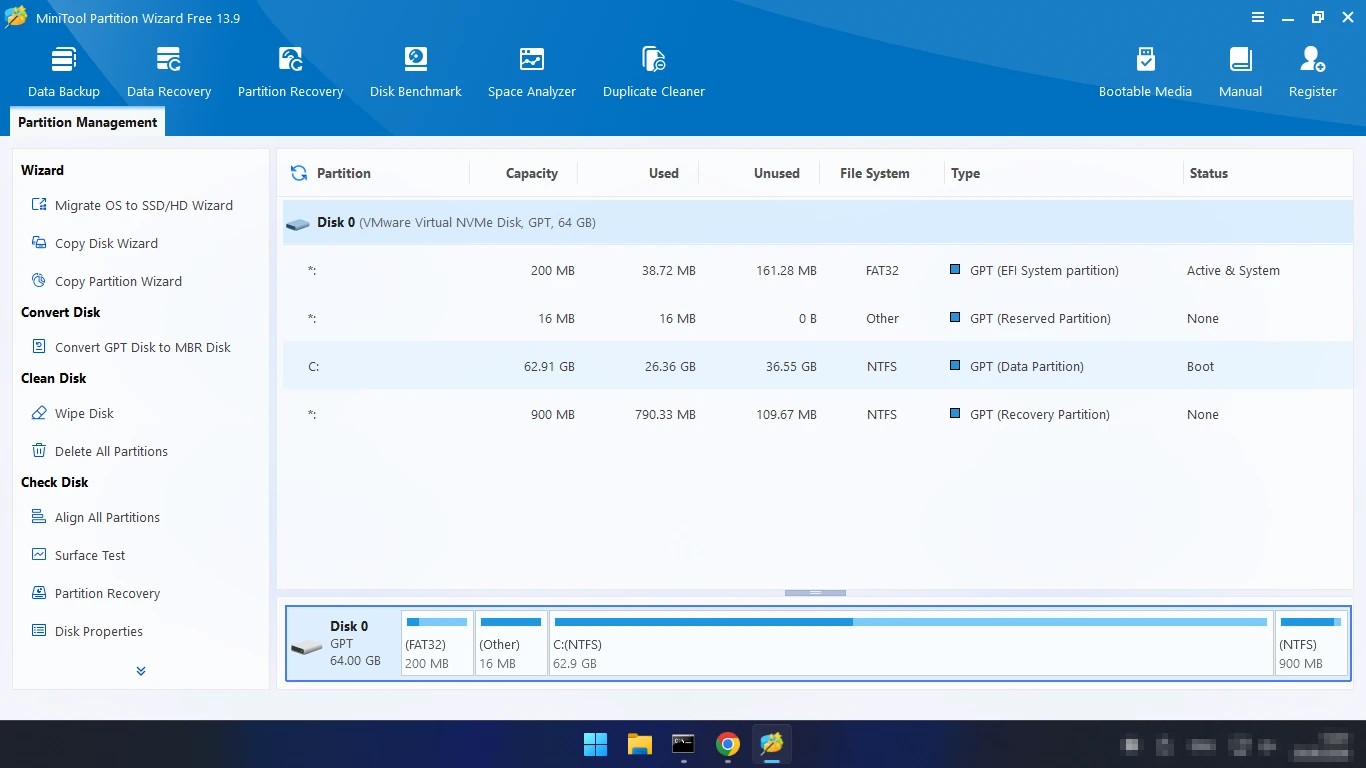Open the Data Backup tool

pyautogui.click(x=64, y=72)
